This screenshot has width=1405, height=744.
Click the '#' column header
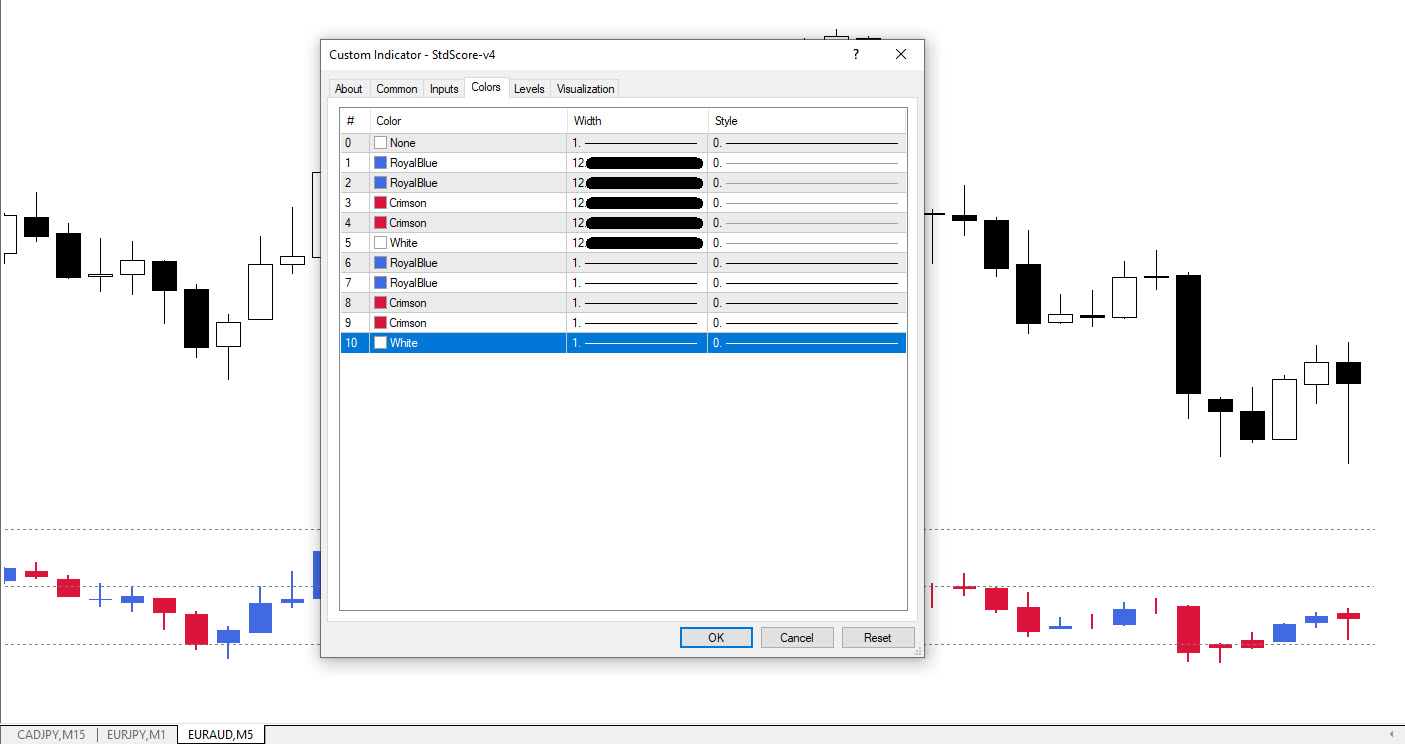[355, 121]
